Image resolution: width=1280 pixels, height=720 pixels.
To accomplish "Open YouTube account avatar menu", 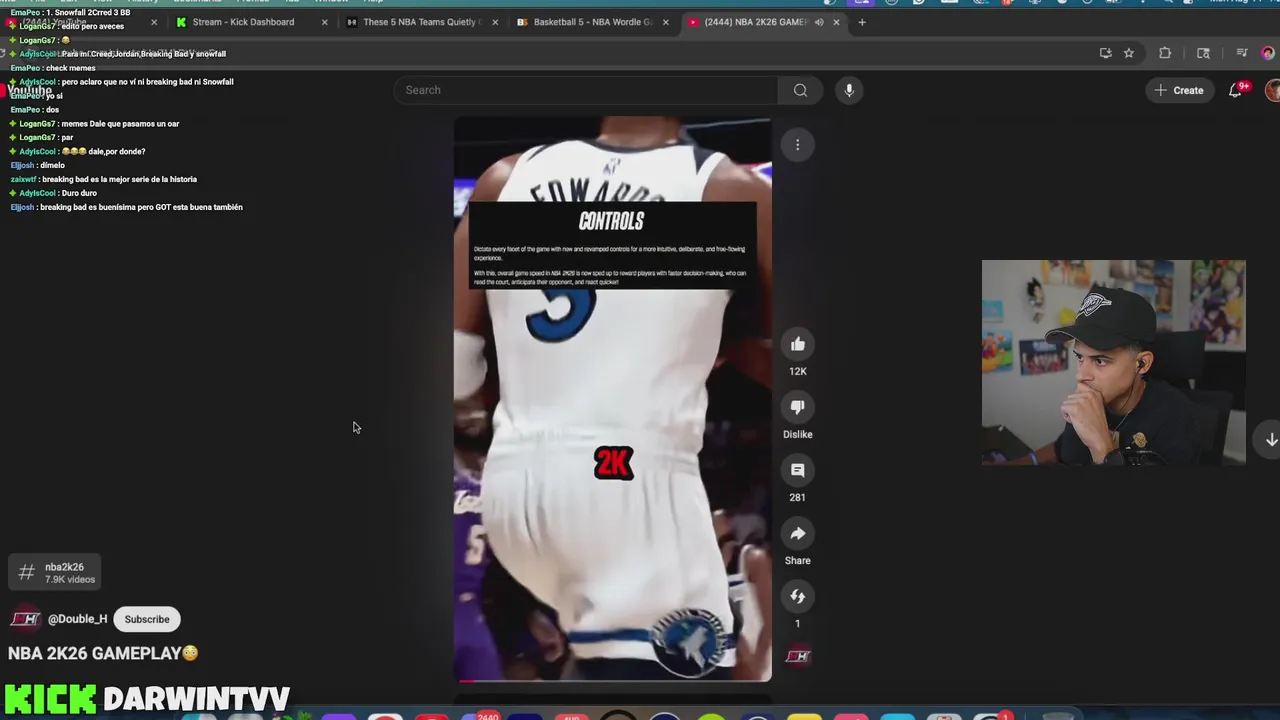I will [x=1273, y=90].
